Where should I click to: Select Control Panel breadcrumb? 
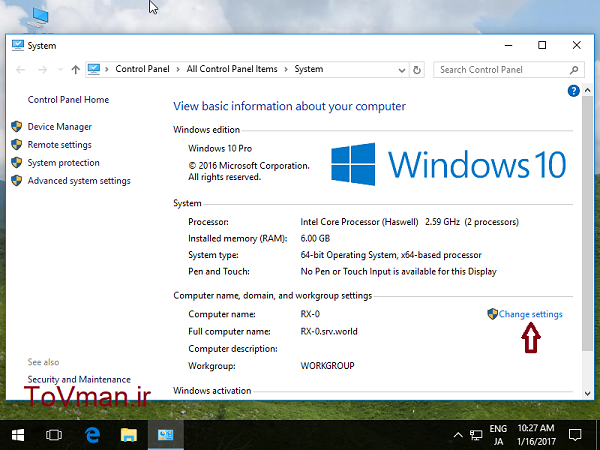pos(142,69)
